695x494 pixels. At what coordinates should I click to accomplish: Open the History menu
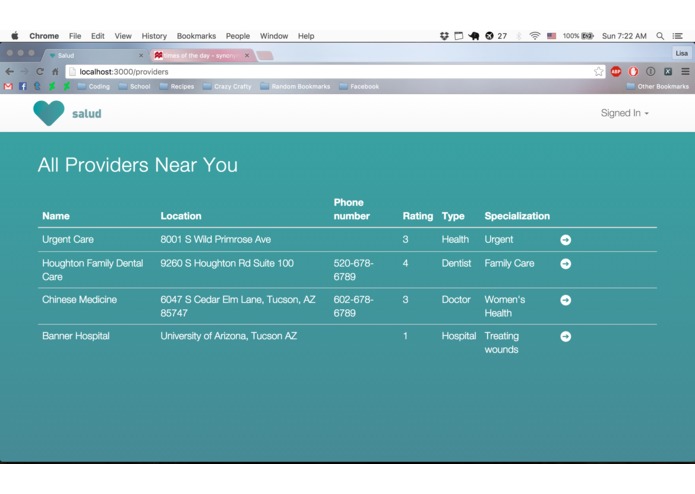click(x=154, y=36)
